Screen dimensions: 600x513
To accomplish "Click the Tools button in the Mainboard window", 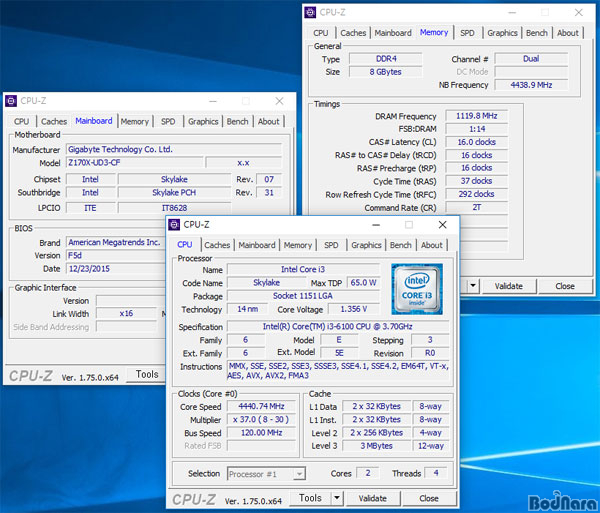I will [x=147, y=374].
